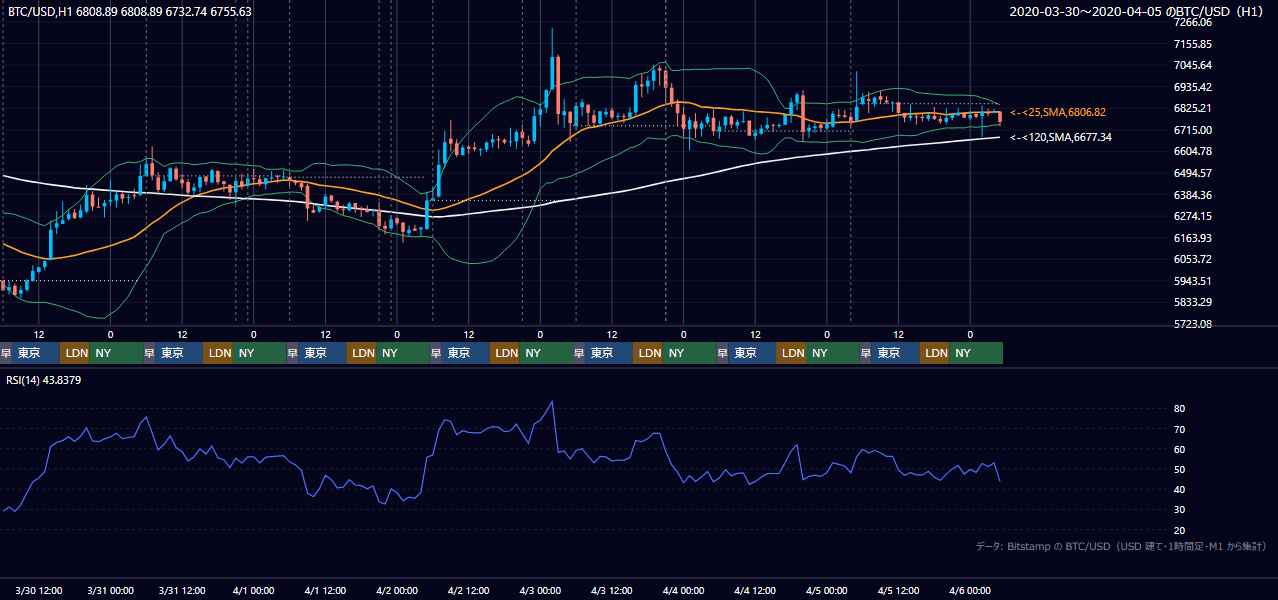1278x600 pixels.
Task: Click the 4/5 12:00 date label
Action: (899, 590)
